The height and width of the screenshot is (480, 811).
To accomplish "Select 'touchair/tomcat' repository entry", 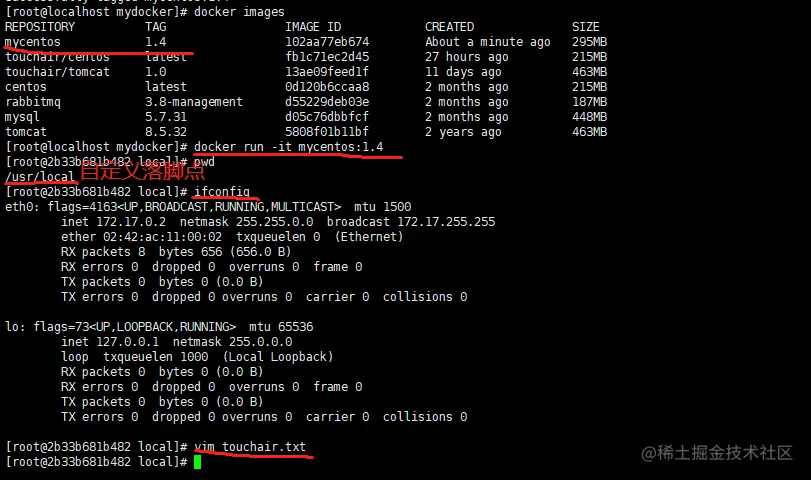I will click(x=57, y=72).
